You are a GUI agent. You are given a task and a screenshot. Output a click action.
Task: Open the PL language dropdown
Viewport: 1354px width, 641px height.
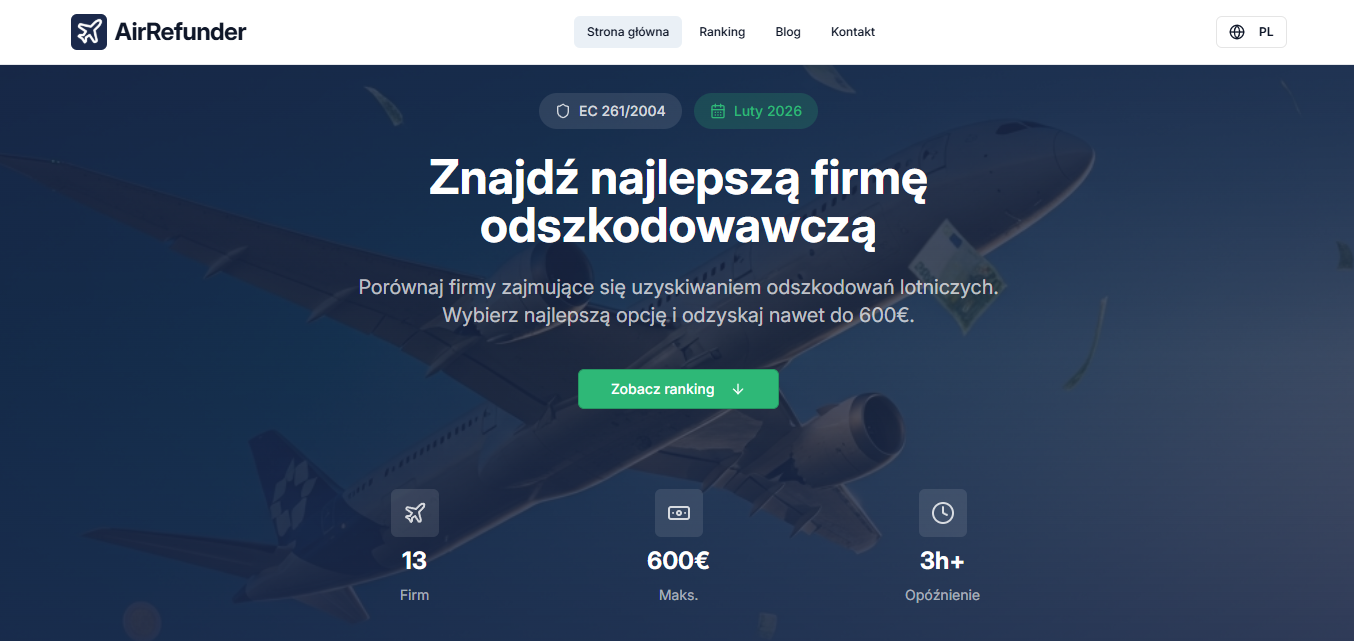[x=1251, y=32]
